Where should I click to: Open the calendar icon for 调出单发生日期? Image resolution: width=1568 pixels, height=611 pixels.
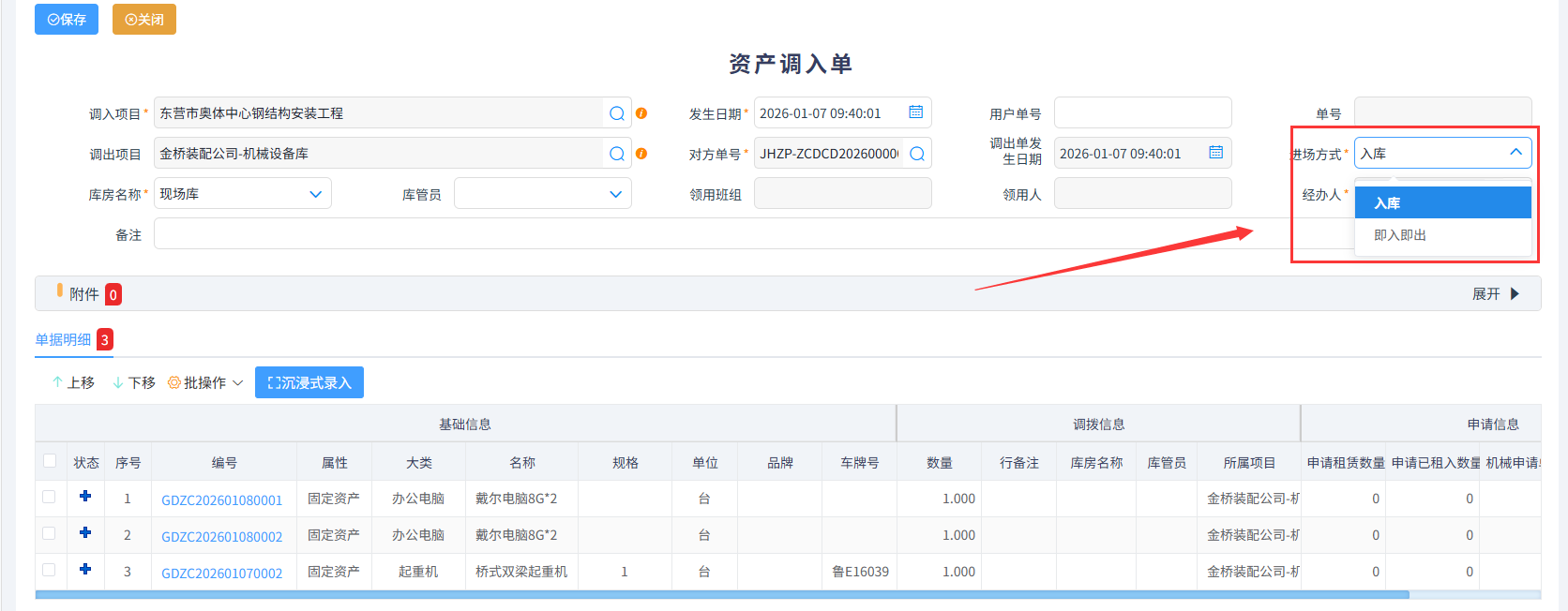(1215, 153)
